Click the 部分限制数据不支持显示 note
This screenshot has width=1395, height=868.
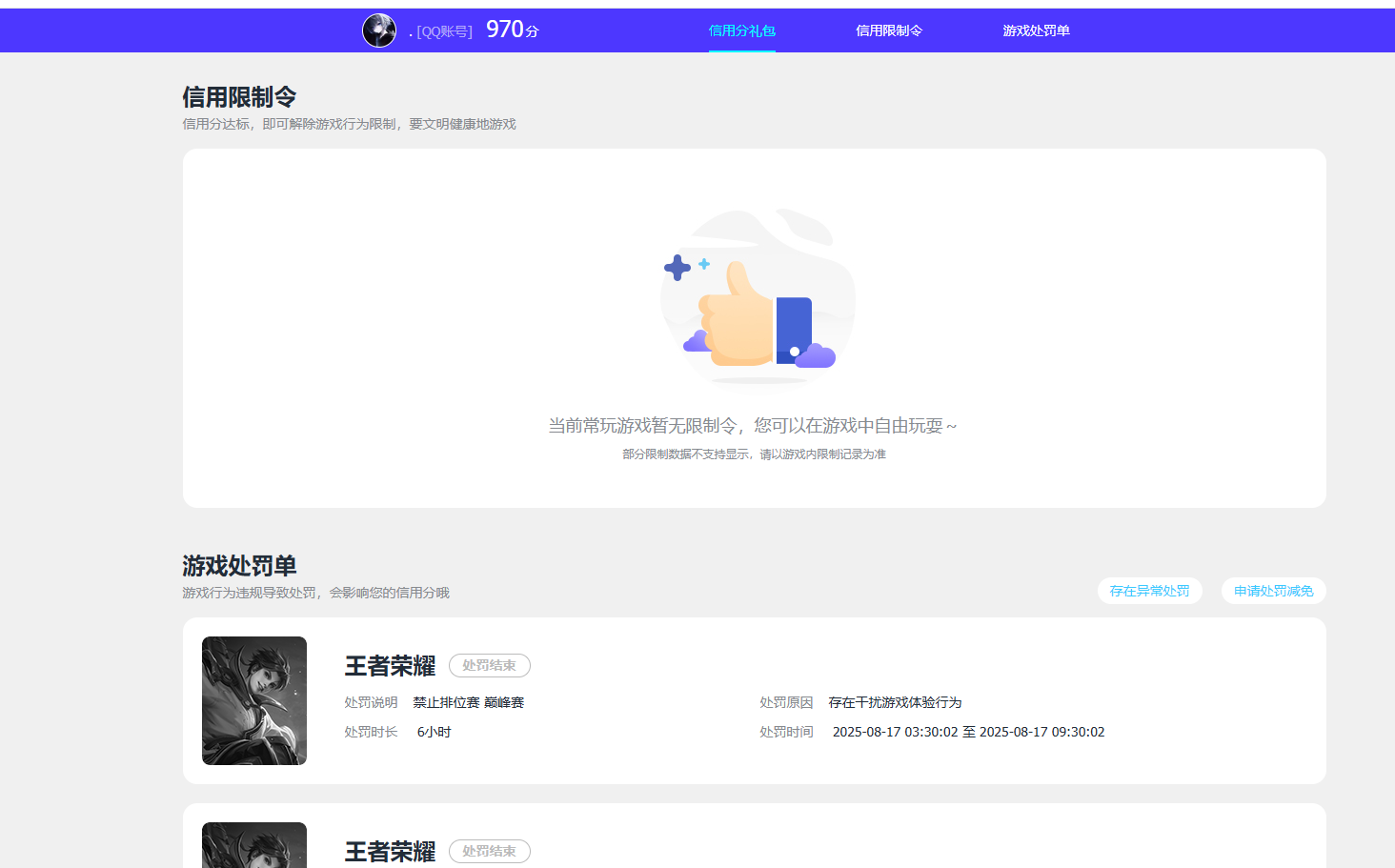[754, 454]
